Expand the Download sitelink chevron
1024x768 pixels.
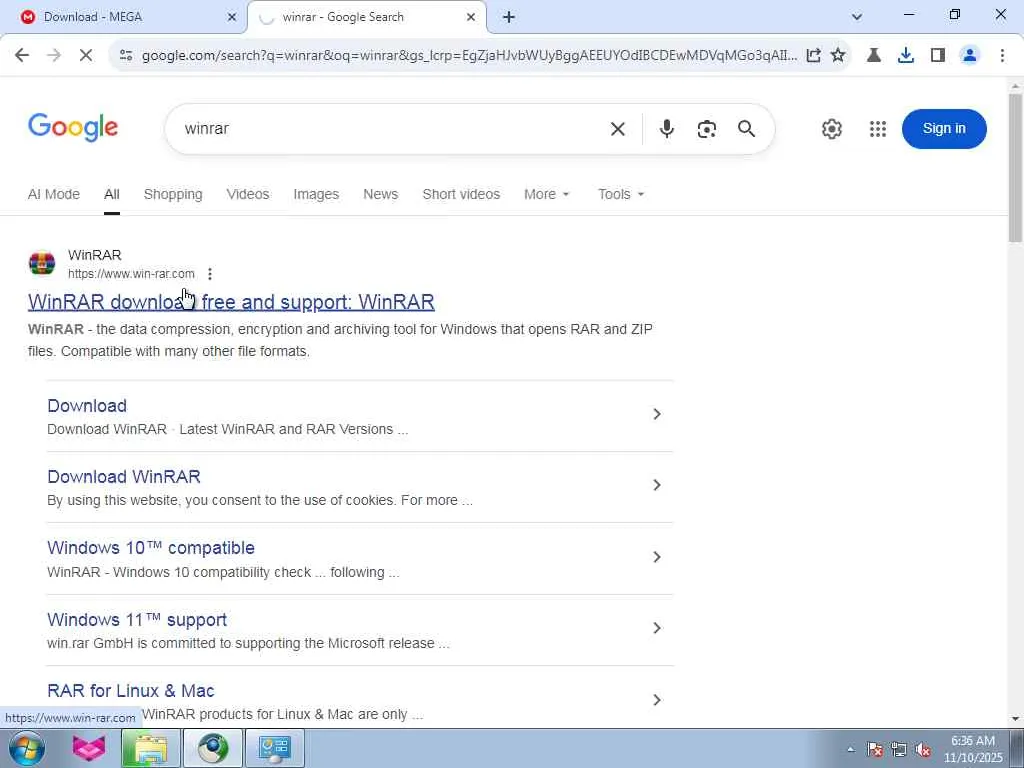coord(657,414)
